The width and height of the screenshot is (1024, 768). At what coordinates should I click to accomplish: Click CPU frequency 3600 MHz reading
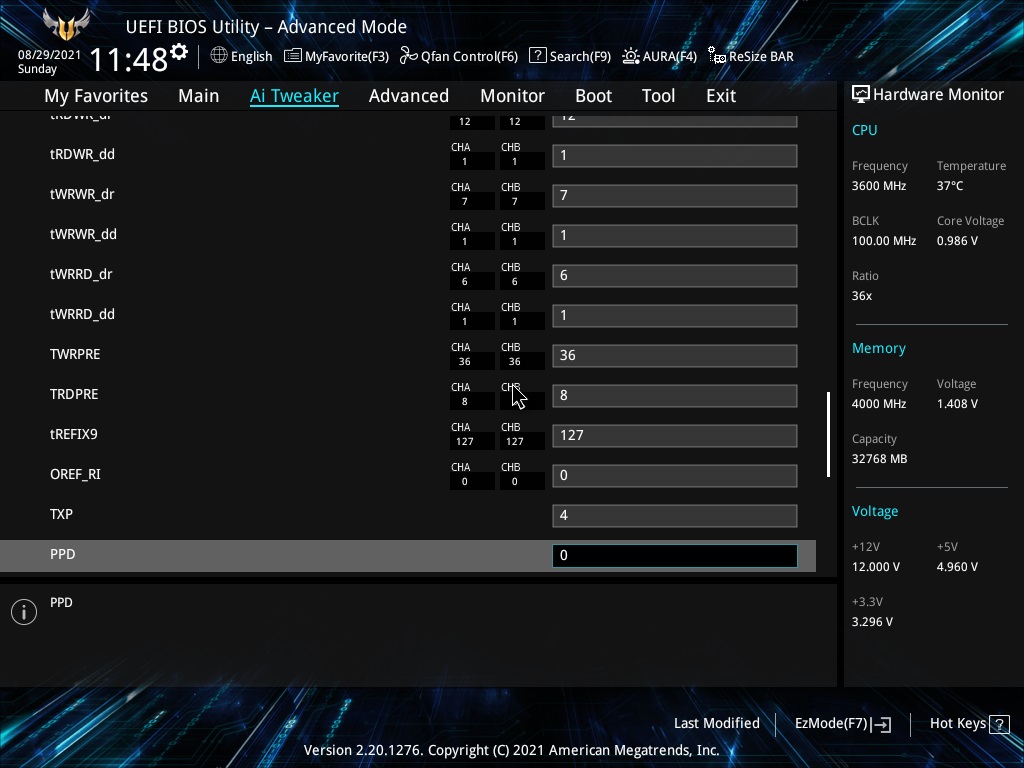tap(879, 186)
